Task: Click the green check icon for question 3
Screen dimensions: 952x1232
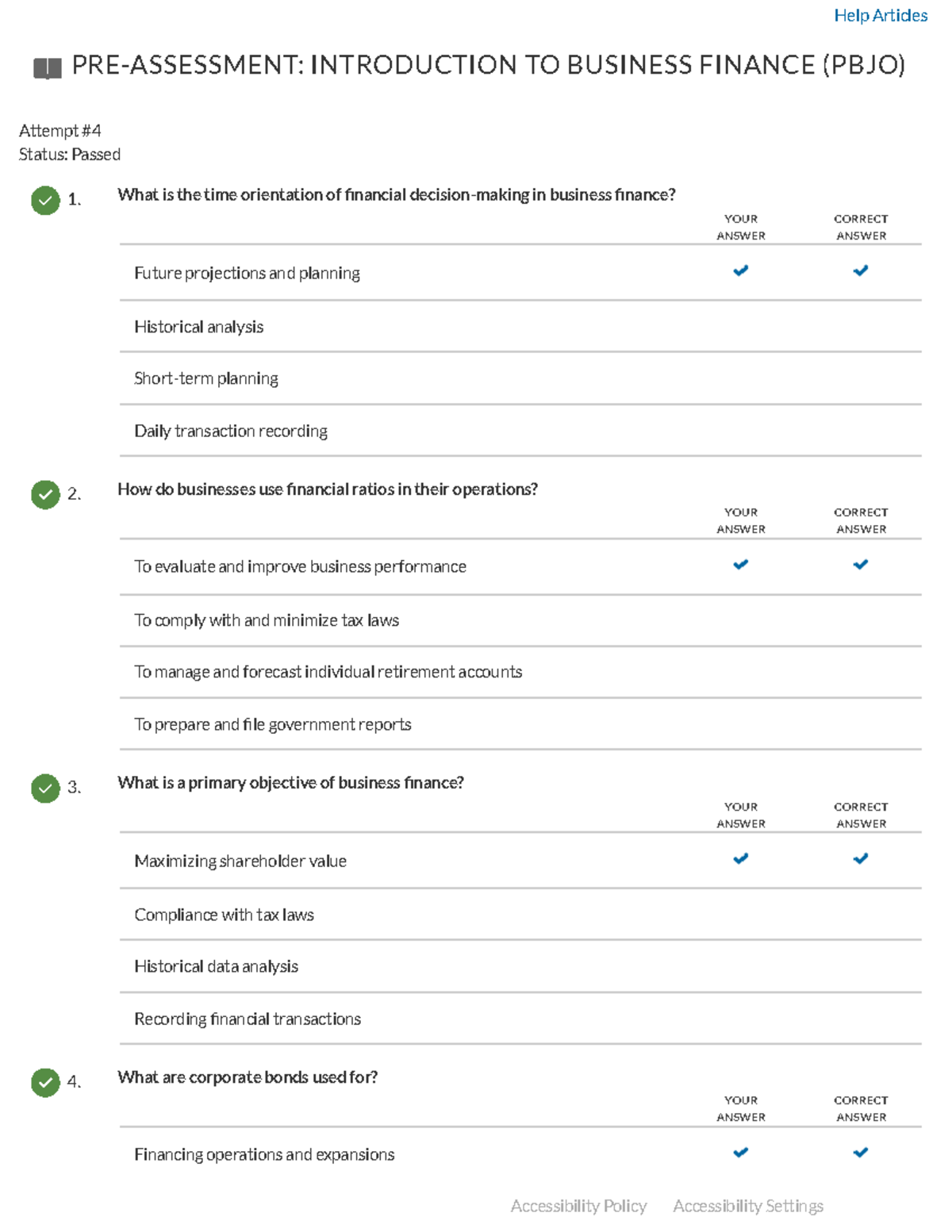Action: tap(46, 789)
